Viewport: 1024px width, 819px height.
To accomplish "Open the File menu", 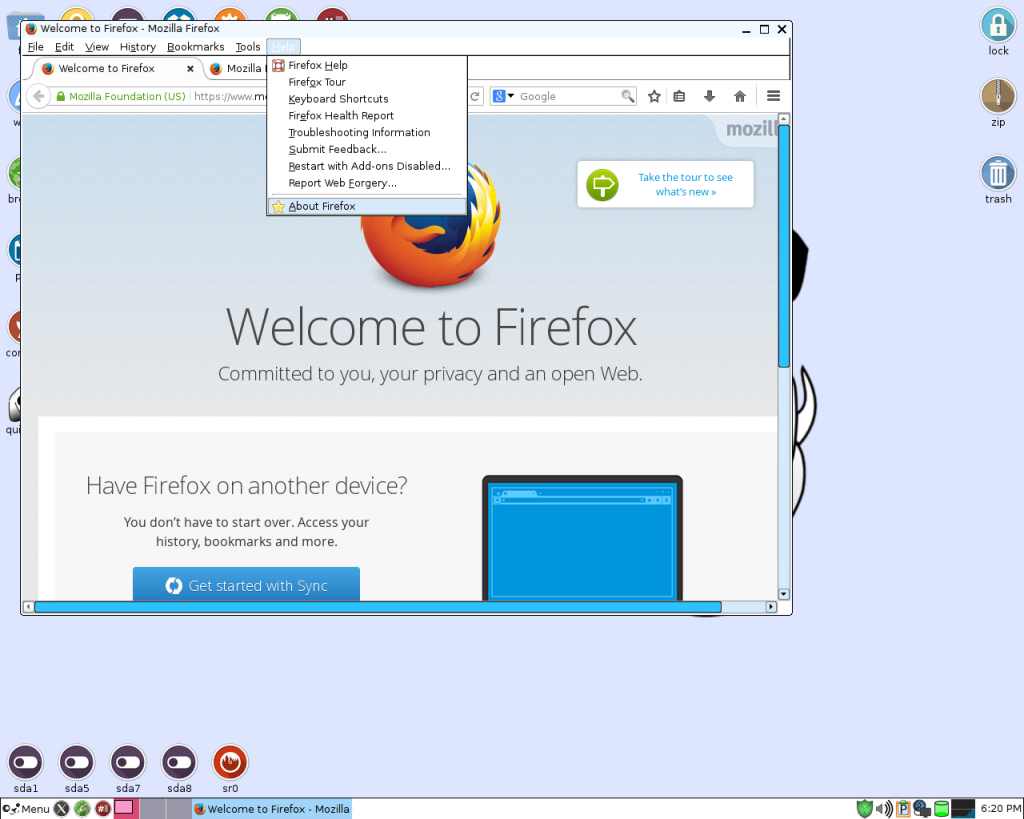I will click(35, 47).
